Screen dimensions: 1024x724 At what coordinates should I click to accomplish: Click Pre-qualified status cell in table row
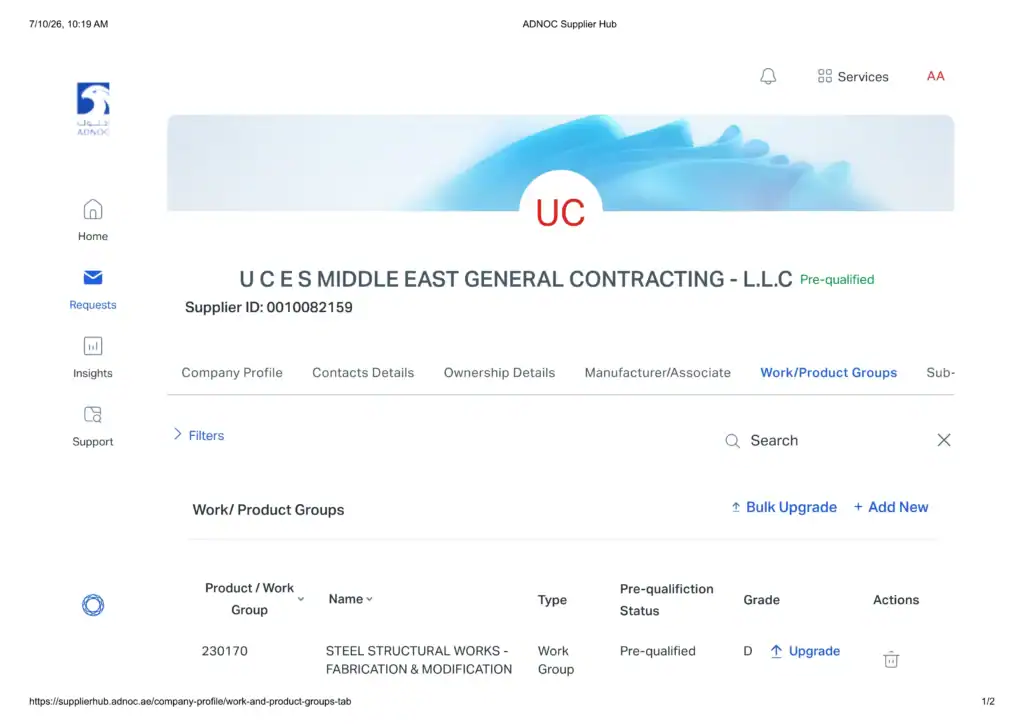(x=658, y=651)
